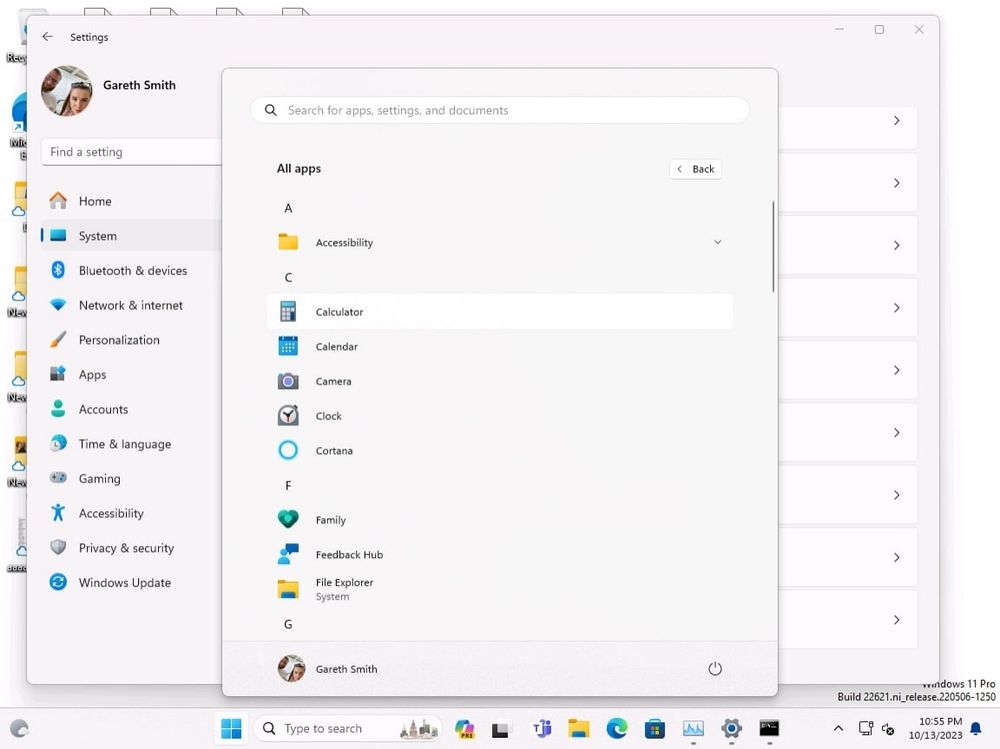This screenshot has width=1000, height=749.
Task: Select letter G section header
Action: tap(288, 624)
